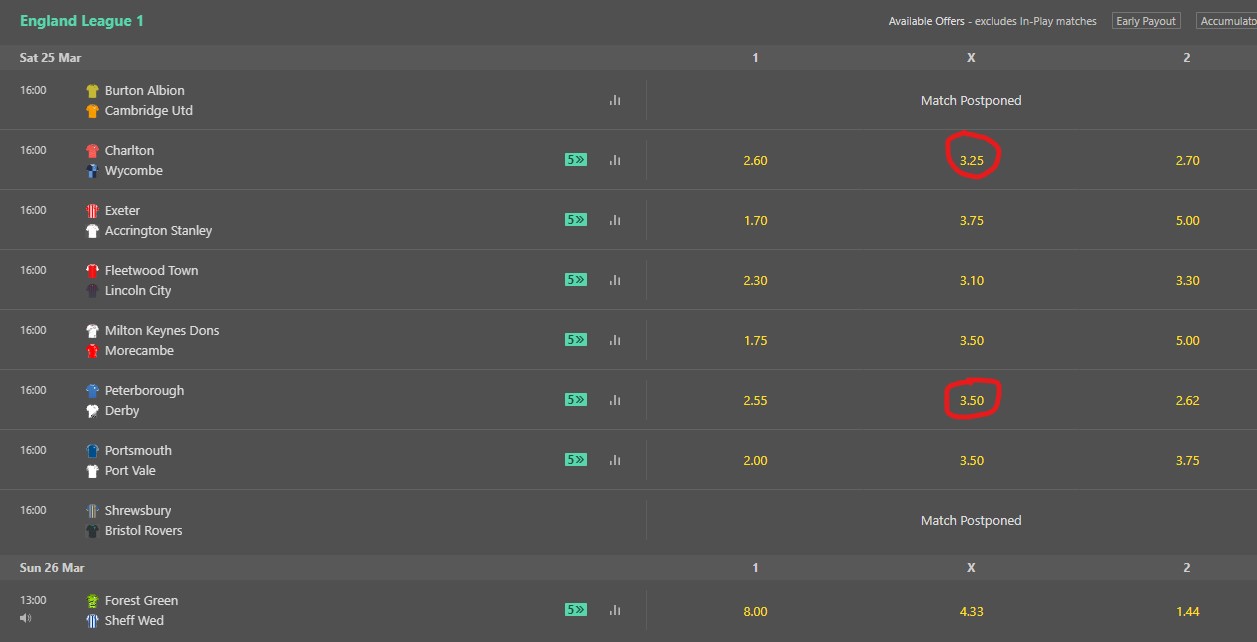The height and width of the screenshot is (642, 1257).
Task: Open stats icon for Burton Albion match
Action: (x=615, y=100)
